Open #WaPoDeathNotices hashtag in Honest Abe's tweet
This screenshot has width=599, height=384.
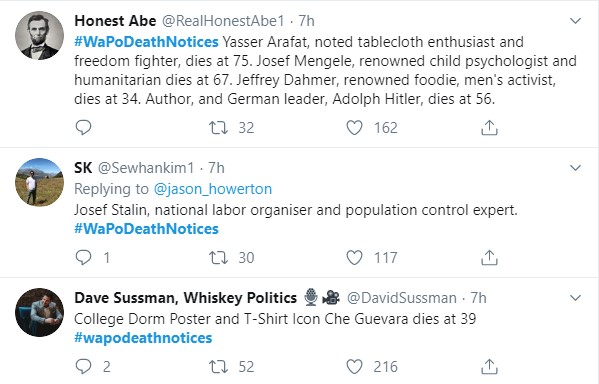pos(146,42)
